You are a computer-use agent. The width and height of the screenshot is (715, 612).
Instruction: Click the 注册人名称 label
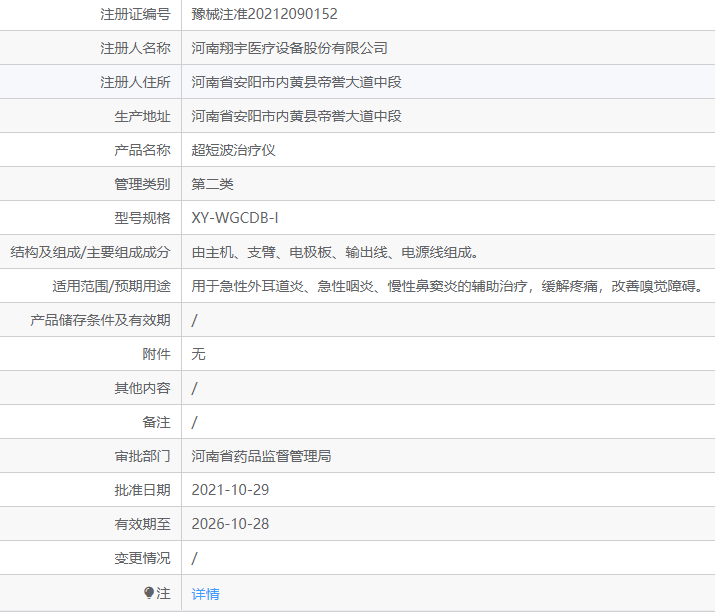coord(135,48)
